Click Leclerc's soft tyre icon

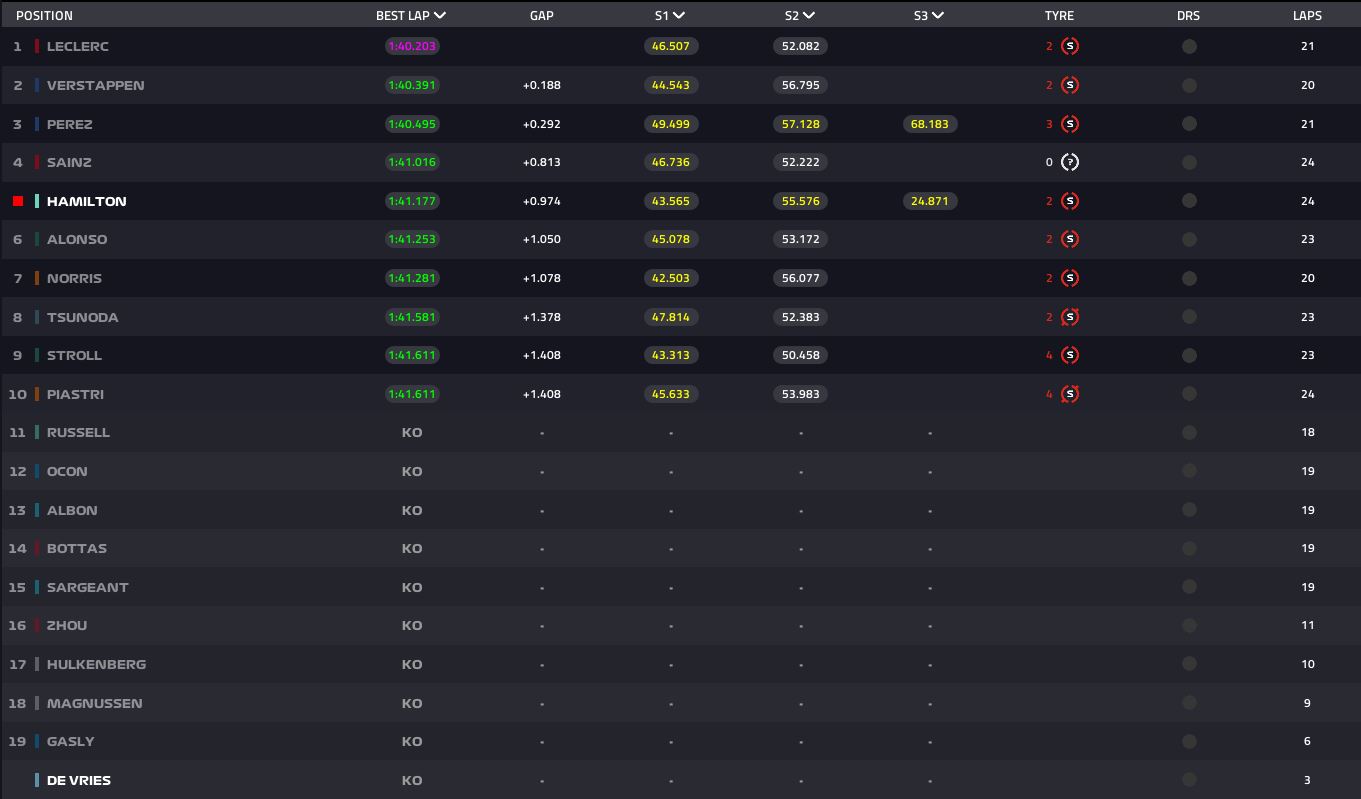pyautogui.click(x=1070, y=46)
